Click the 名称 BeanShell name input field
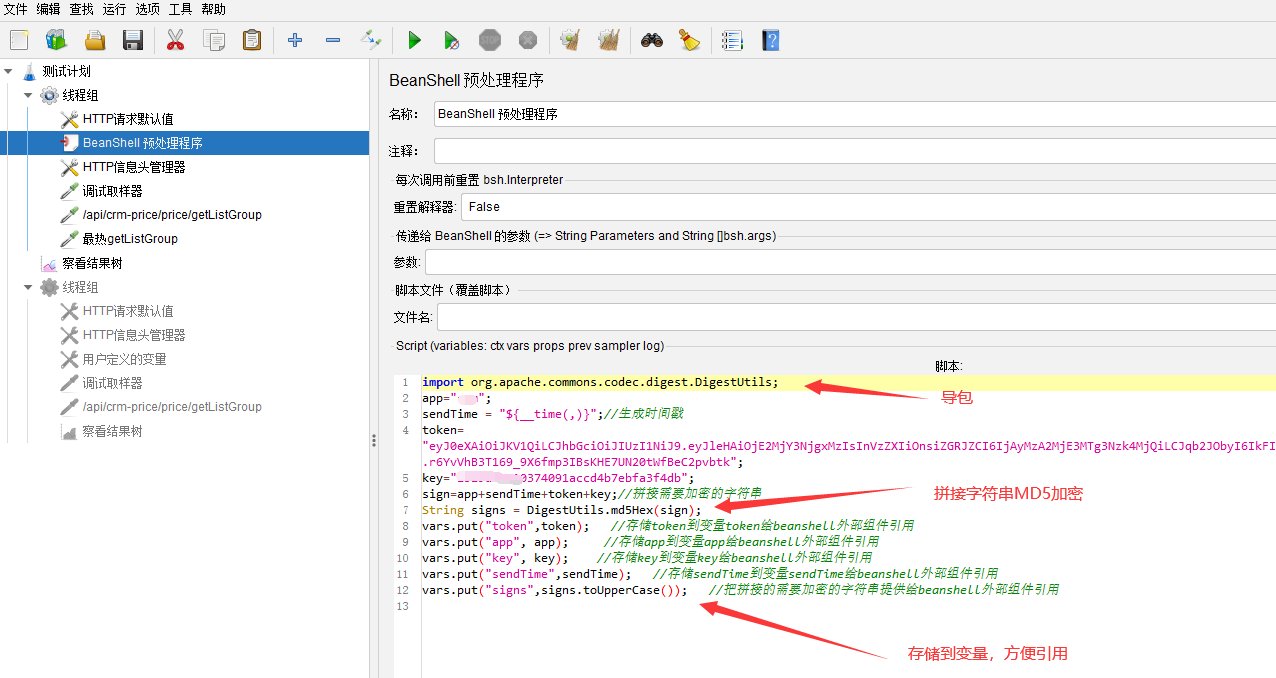The width and height of the screenshot is (1276, 678). (x=700, y=113)
